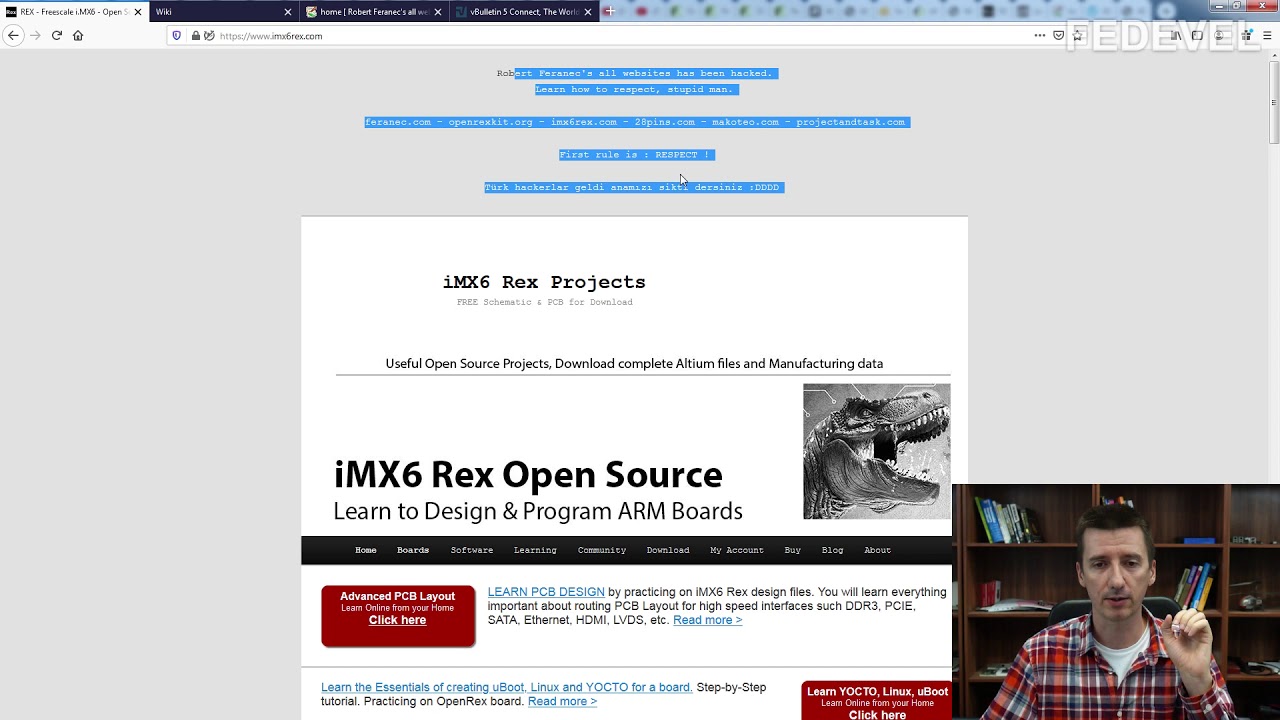Open Boards menu item
Viewport: 1280px width, 720px height.
point(413,550)
